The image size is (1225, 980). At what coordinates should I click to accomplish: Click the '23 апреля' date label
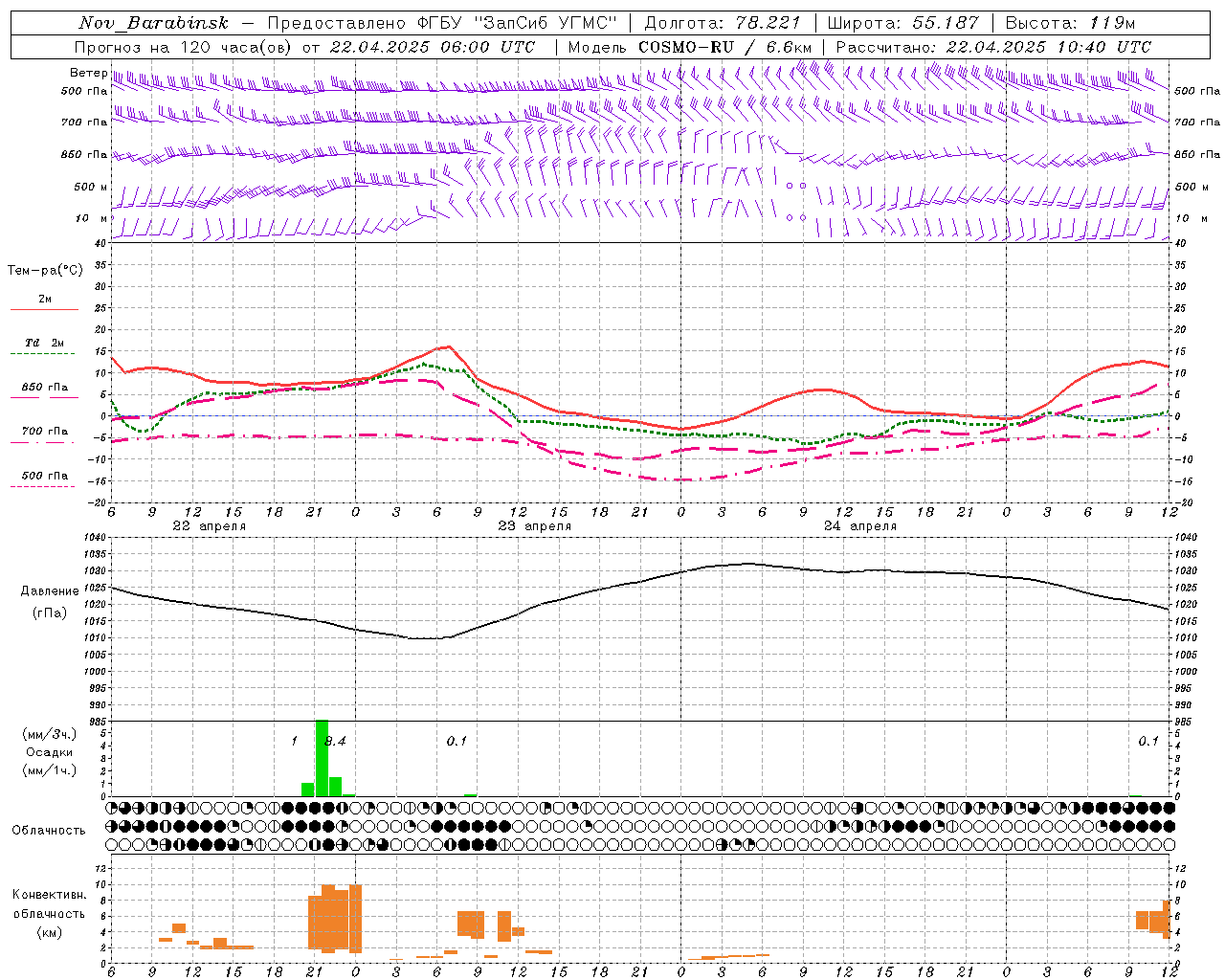pyautogui.click(x=534, y=526)
